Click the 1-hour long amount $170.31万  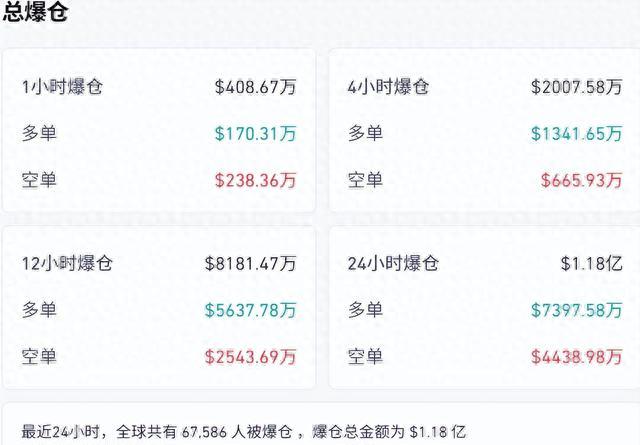pos(255,133)
